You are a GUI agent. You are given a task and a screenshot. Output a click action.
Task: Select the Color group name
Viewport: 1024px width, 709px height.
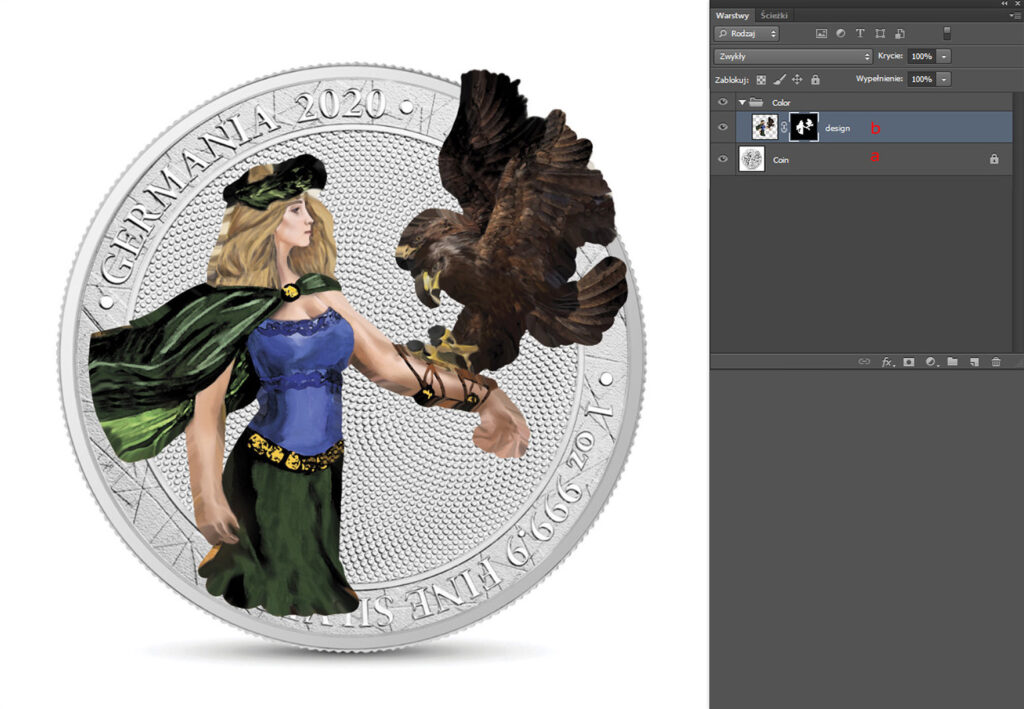[781, 102]
